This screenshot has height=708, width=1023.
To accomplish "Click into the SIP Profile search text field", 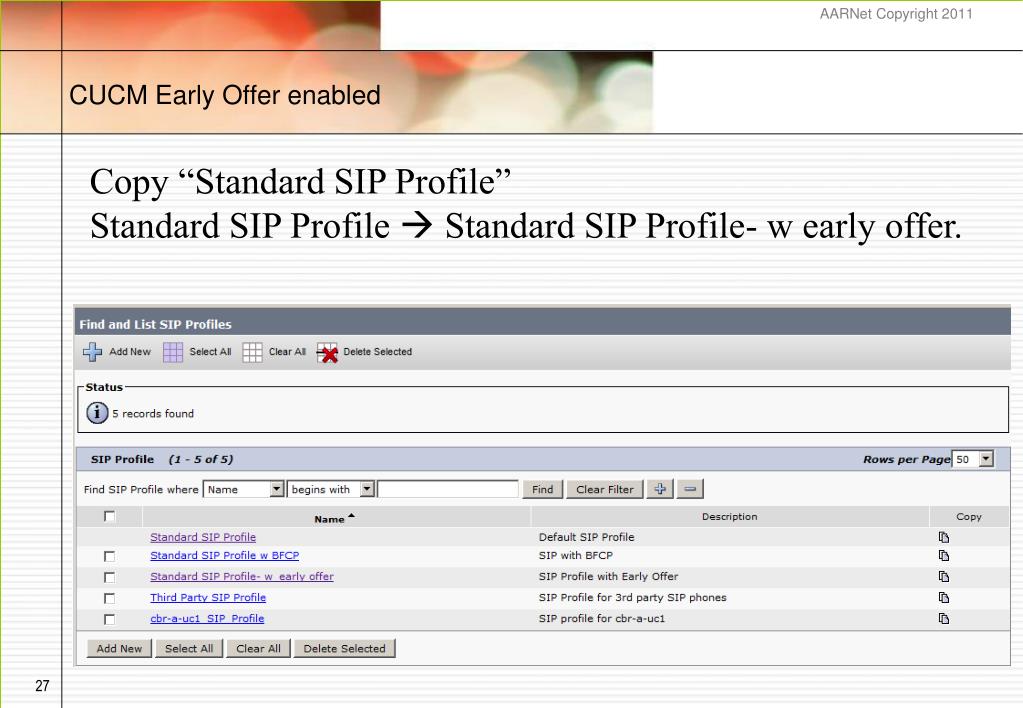I will coord(448,489).
